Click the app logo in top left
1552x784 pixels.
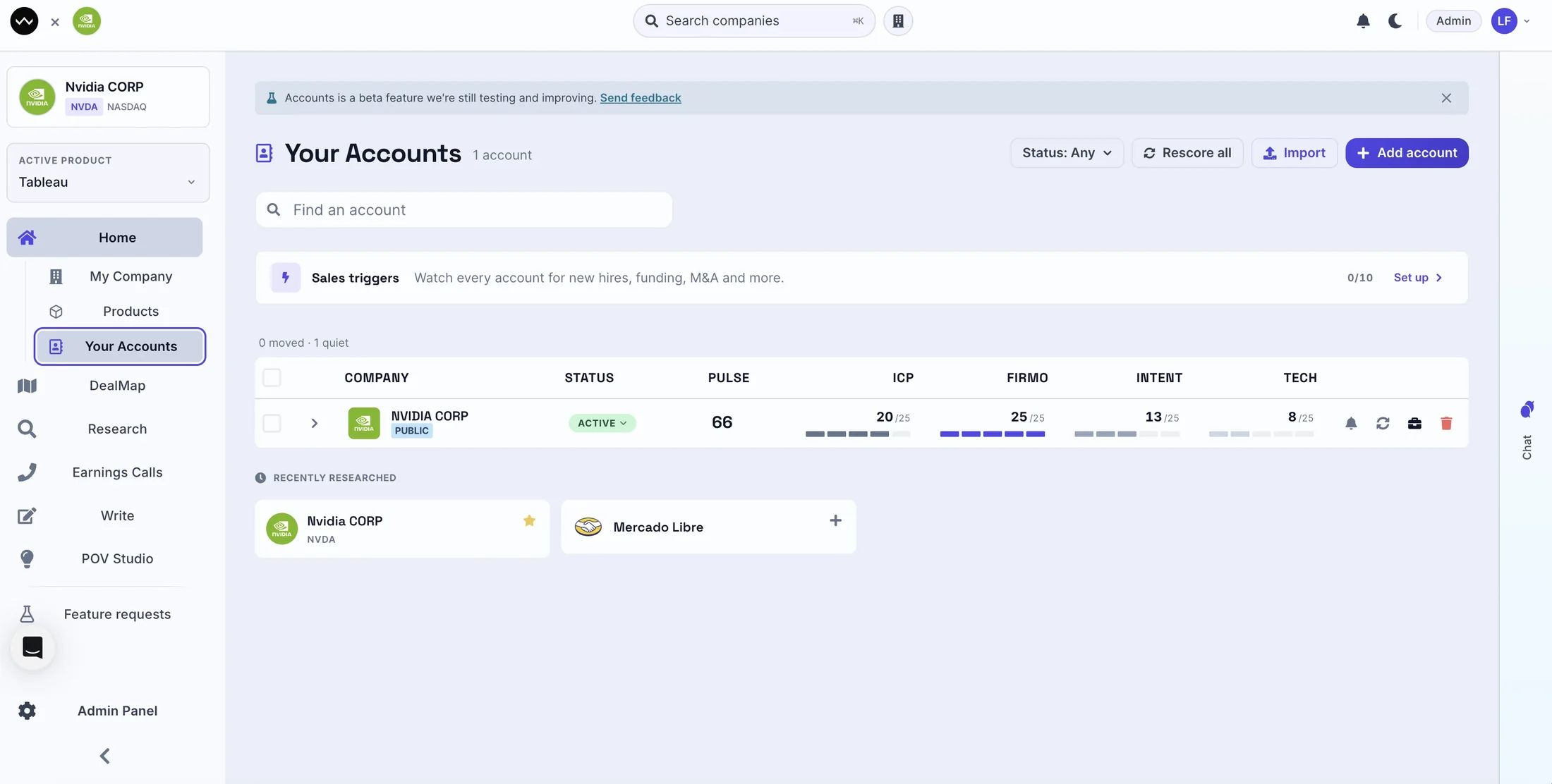point(24,21)
